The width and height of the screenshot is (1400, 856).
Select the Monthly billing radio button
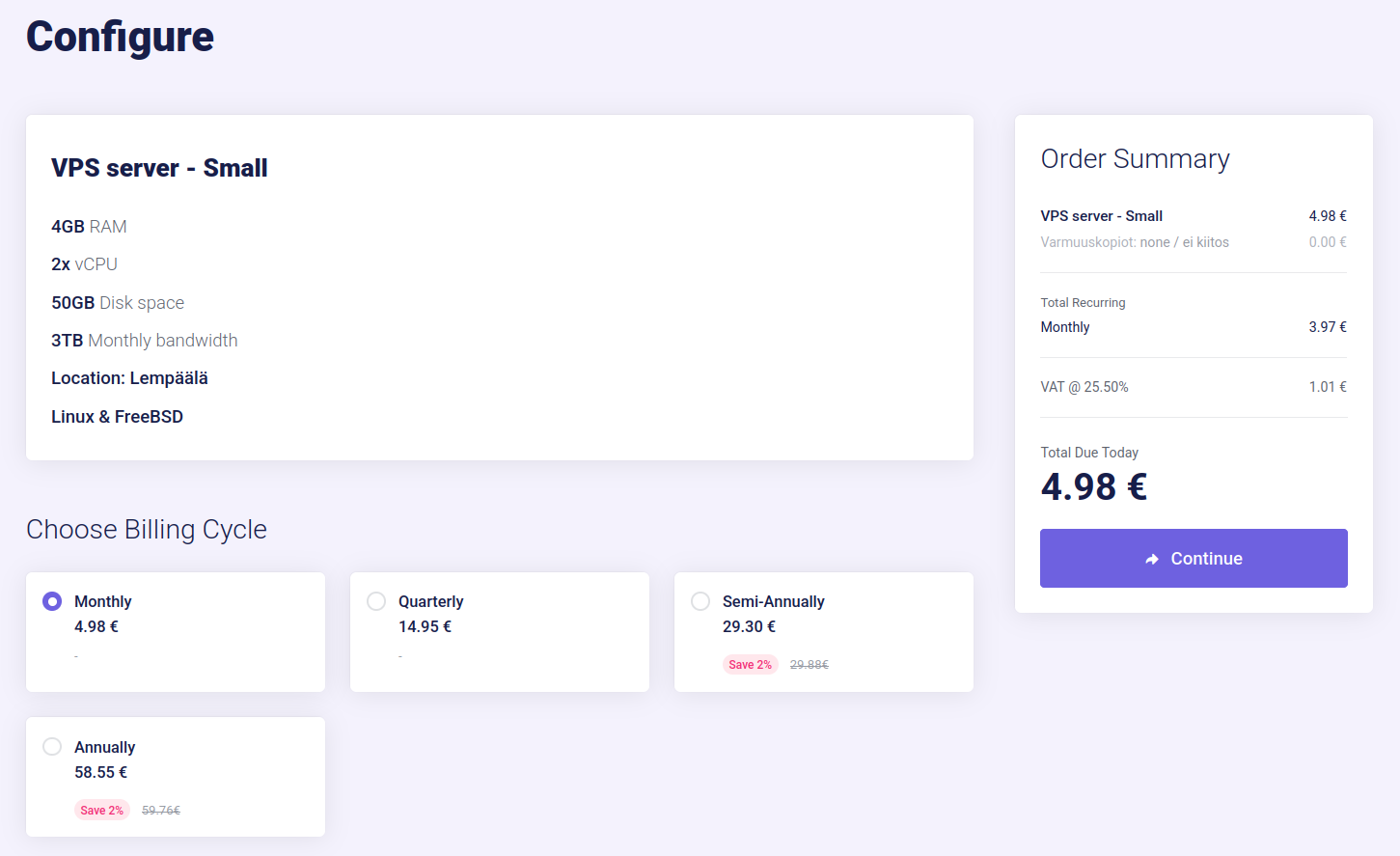tap(52, 601)
